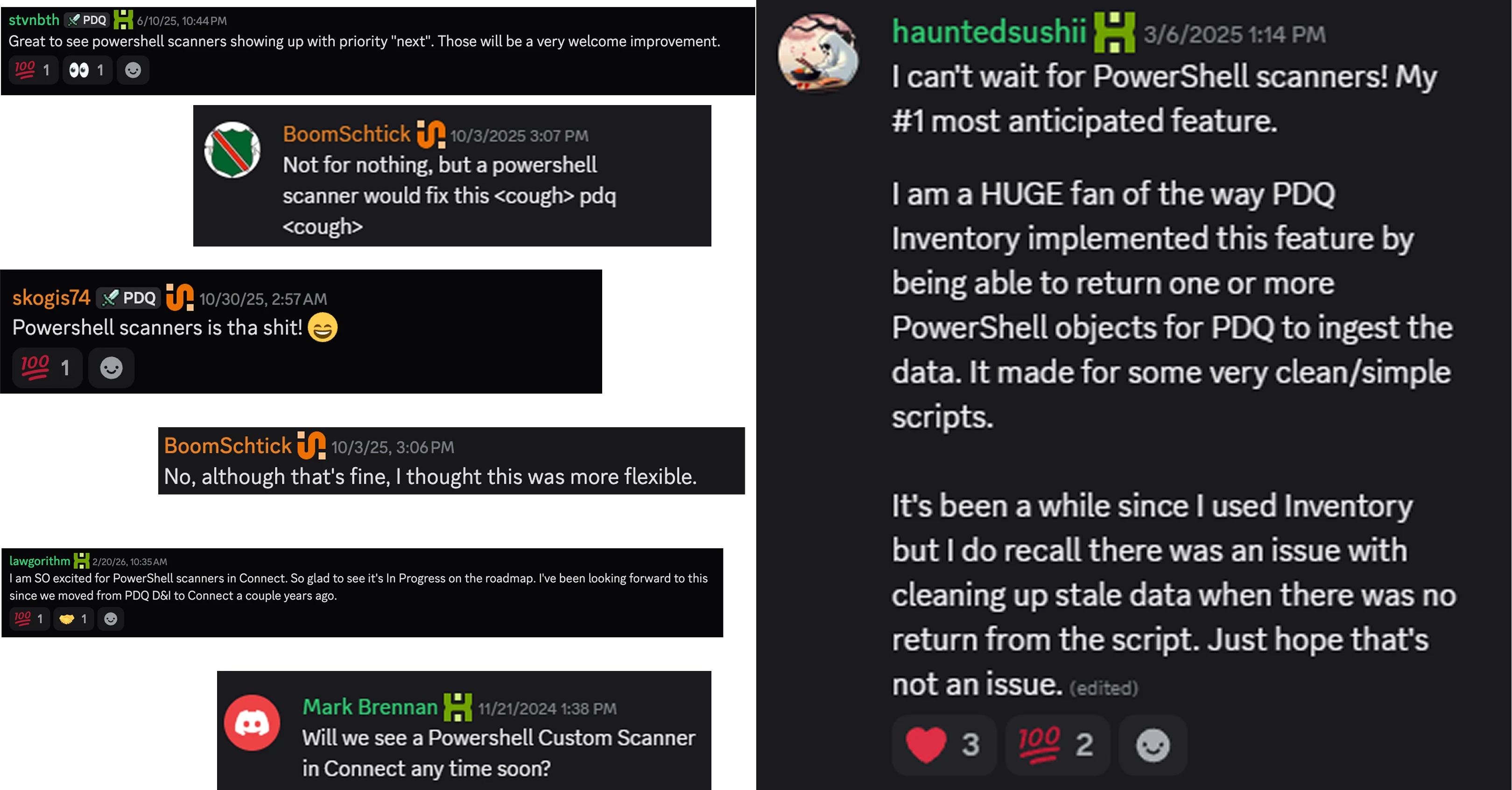Open Mark Brennan's profile from username

click(x=370, y=707)
